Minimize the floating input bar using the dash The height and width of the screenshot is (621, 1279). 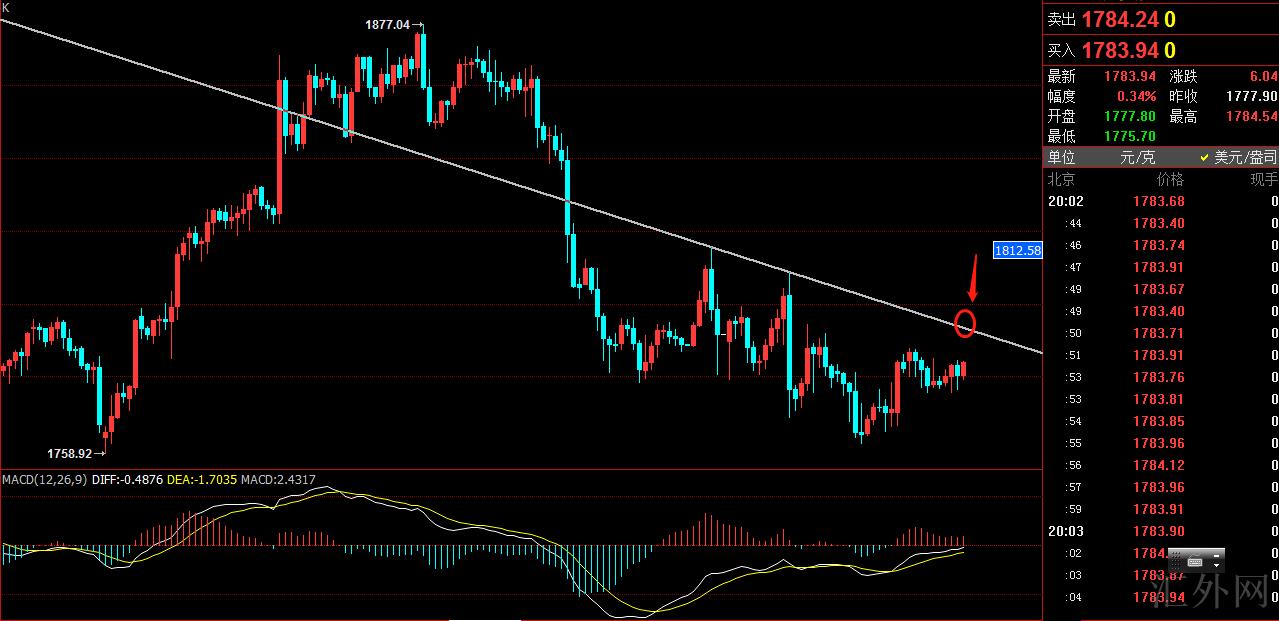pyautogui.click(x=1217, y=555)
